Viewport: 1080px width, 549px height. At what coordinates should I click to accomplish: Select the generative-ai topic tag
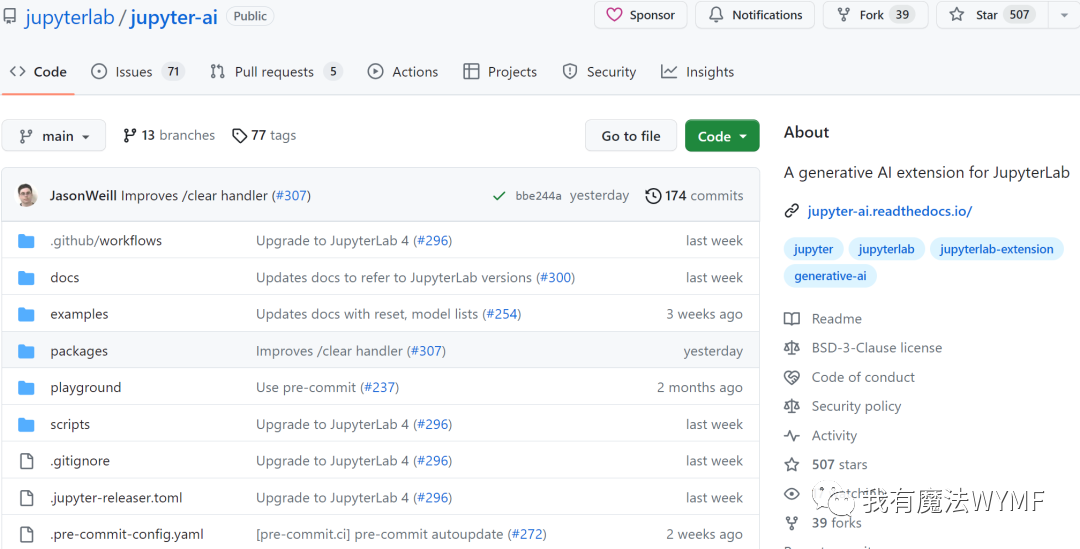pos(830,276)
